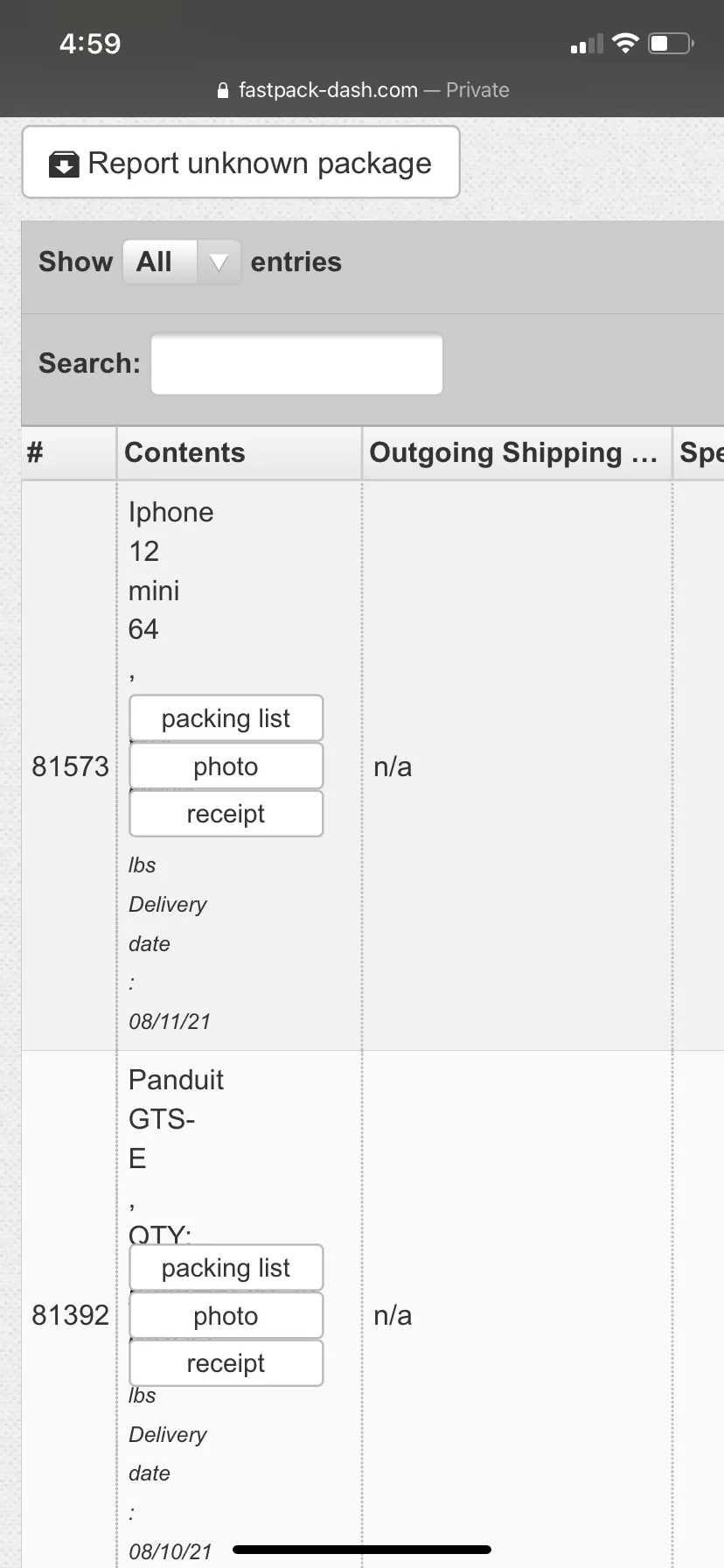724x1568 pixels.
Task: Open receipt for package 81573
Action: pyautogui.click(x=226, y=814)
